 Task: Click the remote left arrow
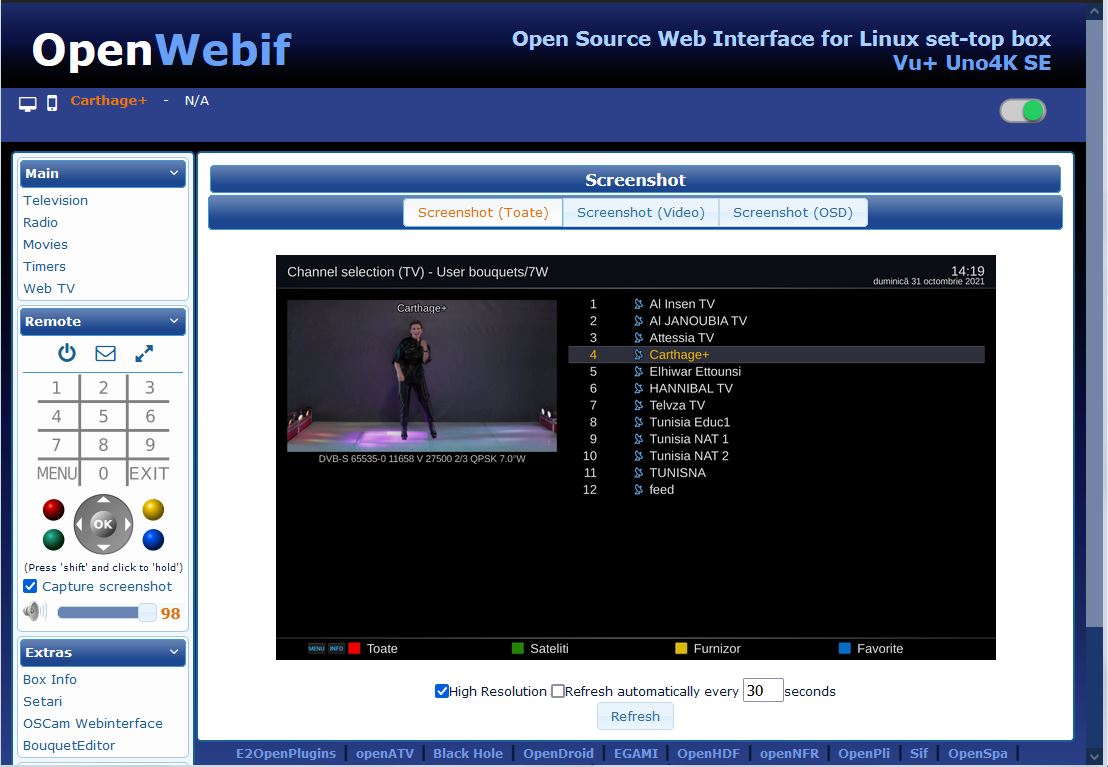(79, 524)
